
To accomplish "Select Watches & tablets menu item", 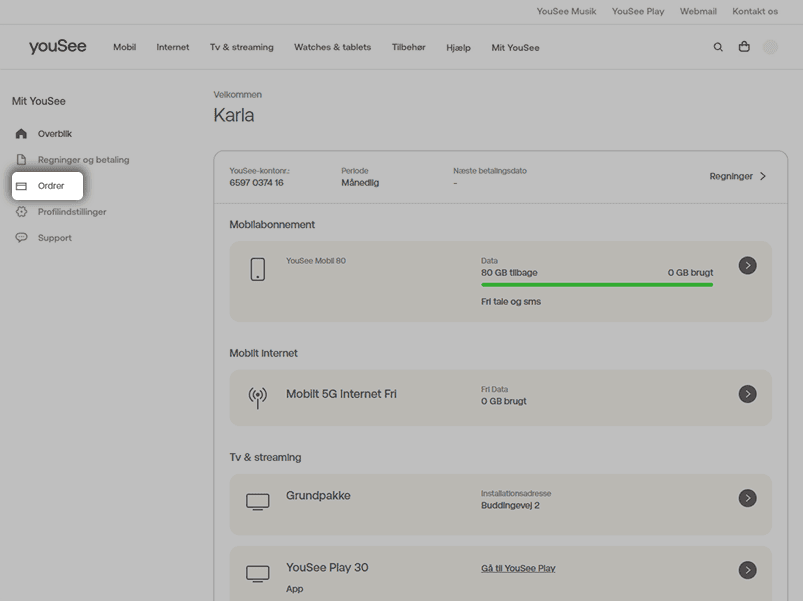I will pos(332,48).
